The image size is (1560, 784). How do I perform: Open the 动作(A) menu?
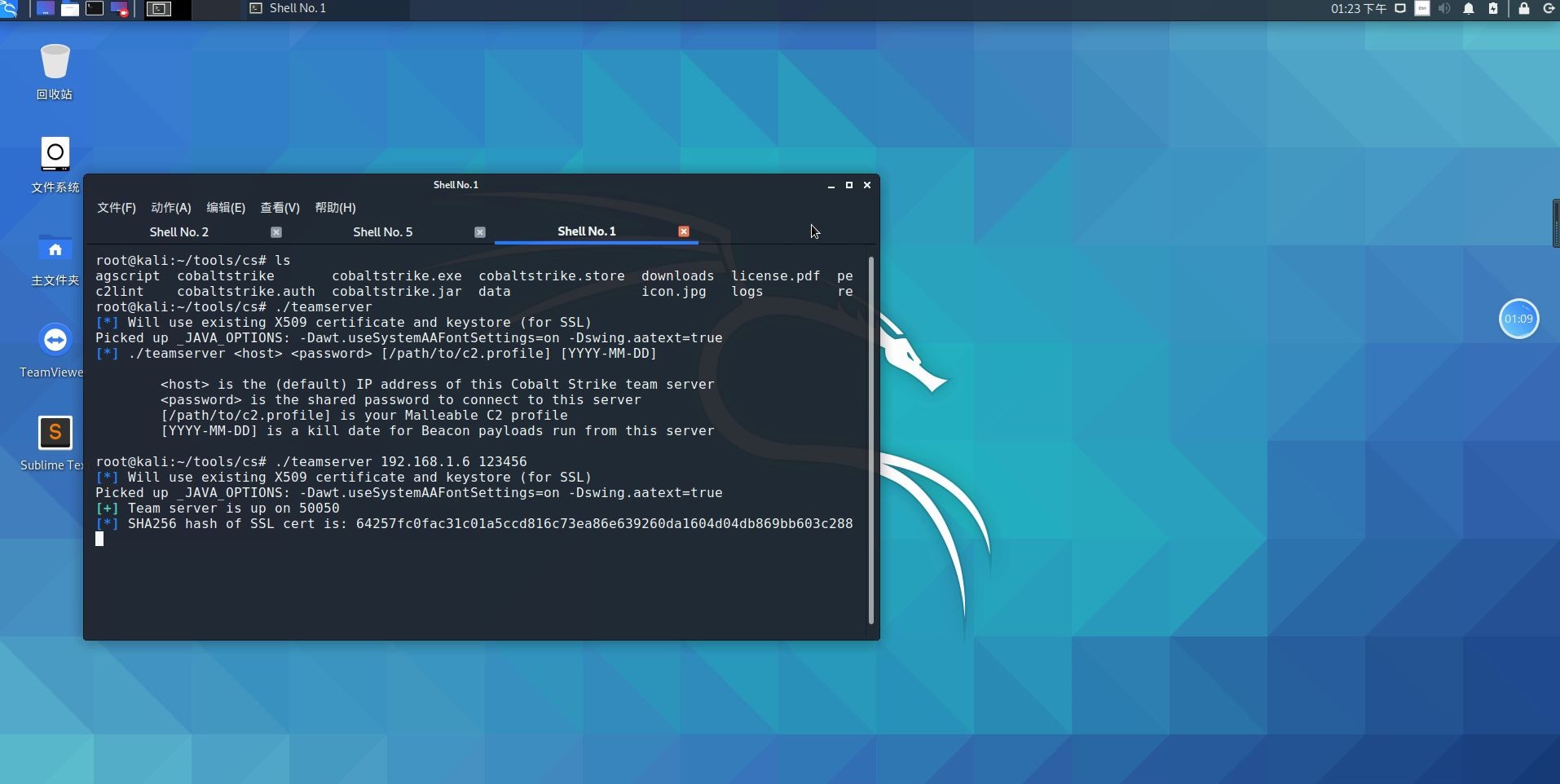(171, 208)
